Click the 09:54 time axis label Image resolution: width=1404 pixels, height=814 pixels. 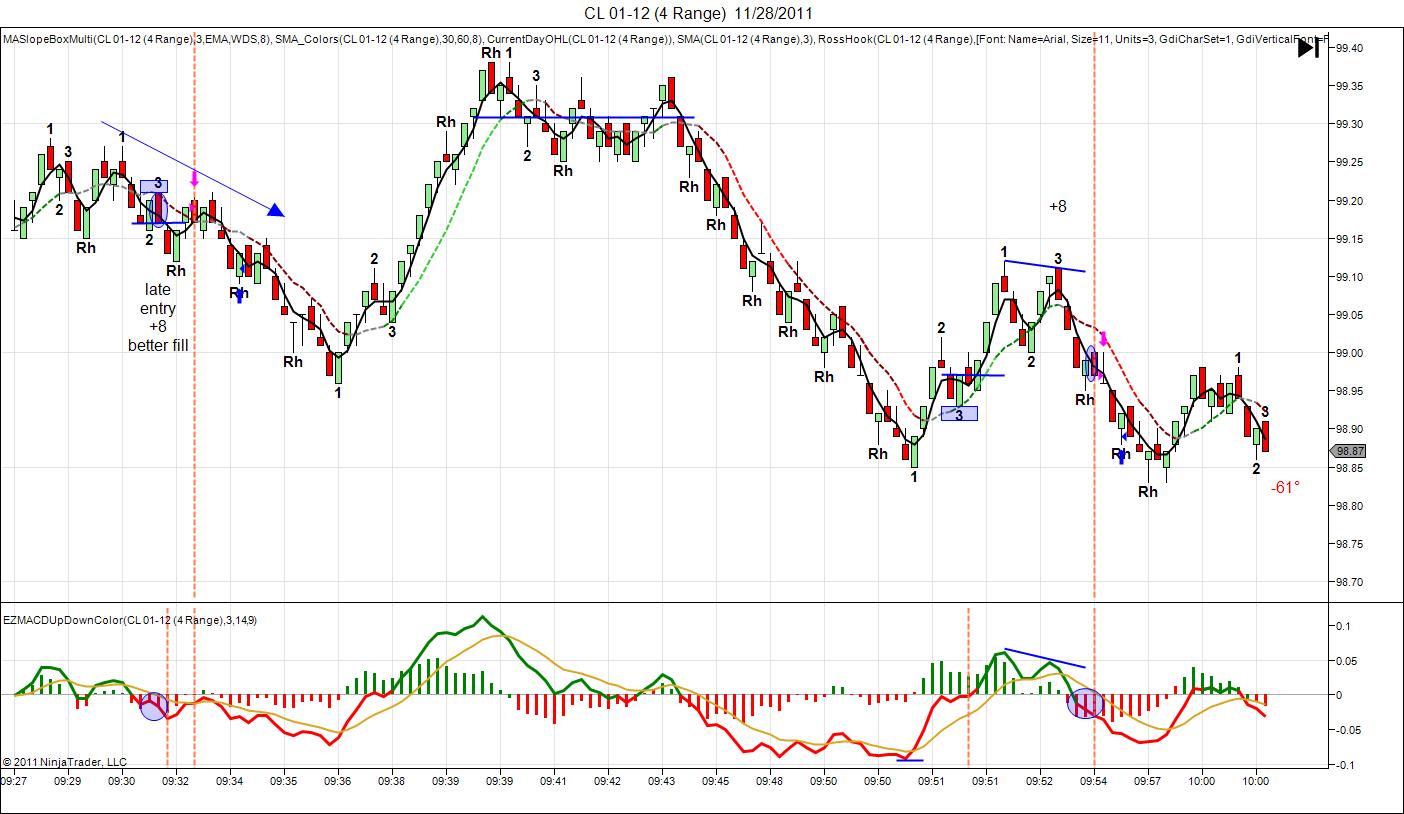[1094, 781]
